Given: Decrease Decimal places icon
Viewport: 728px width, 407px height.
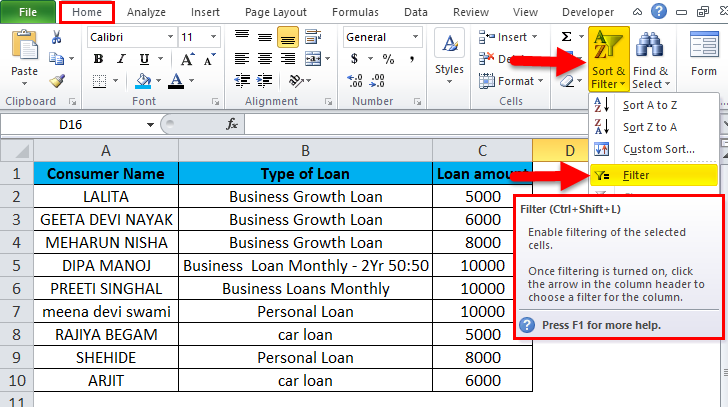Looking at the screenshot, I should [377, 81].
